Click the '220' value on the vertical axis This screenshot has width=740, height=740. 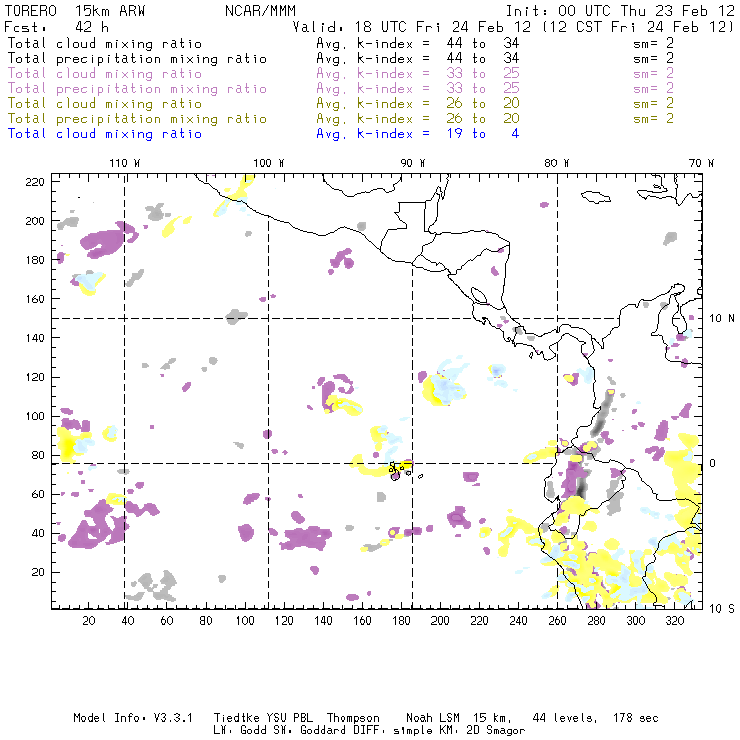pyautogui.click(x=35, y=182)
